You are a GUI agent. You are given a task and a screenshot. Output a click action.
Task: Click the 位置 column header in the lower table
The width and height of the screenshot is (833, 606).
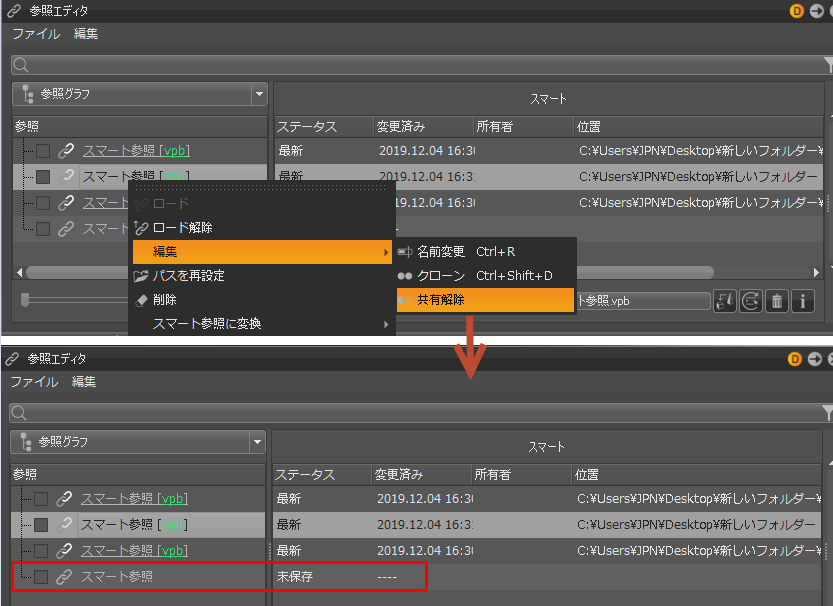click(x=696, y=475)
